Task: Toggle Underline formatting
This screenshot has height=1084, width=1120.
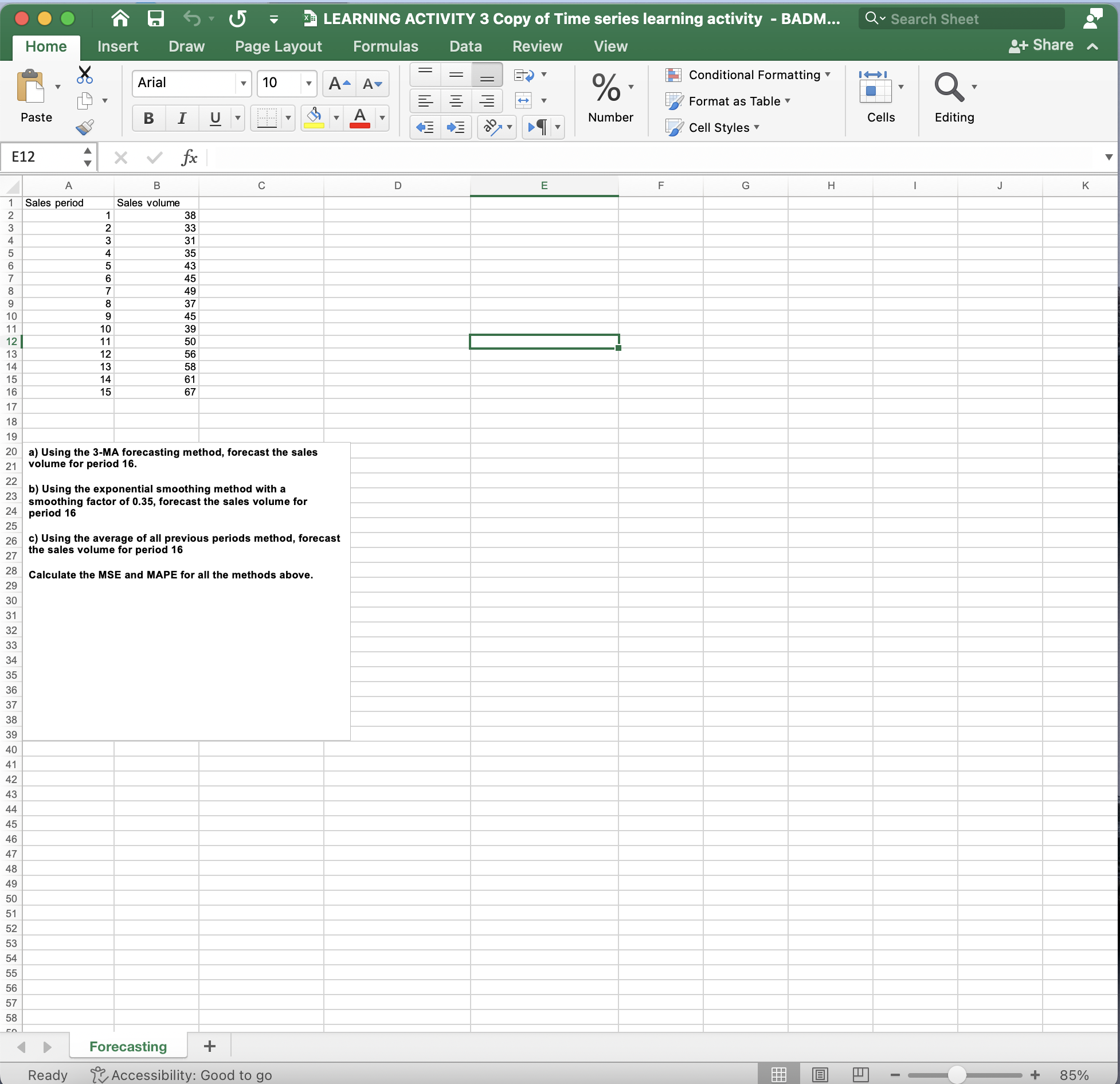Action: tap(215, 118)
